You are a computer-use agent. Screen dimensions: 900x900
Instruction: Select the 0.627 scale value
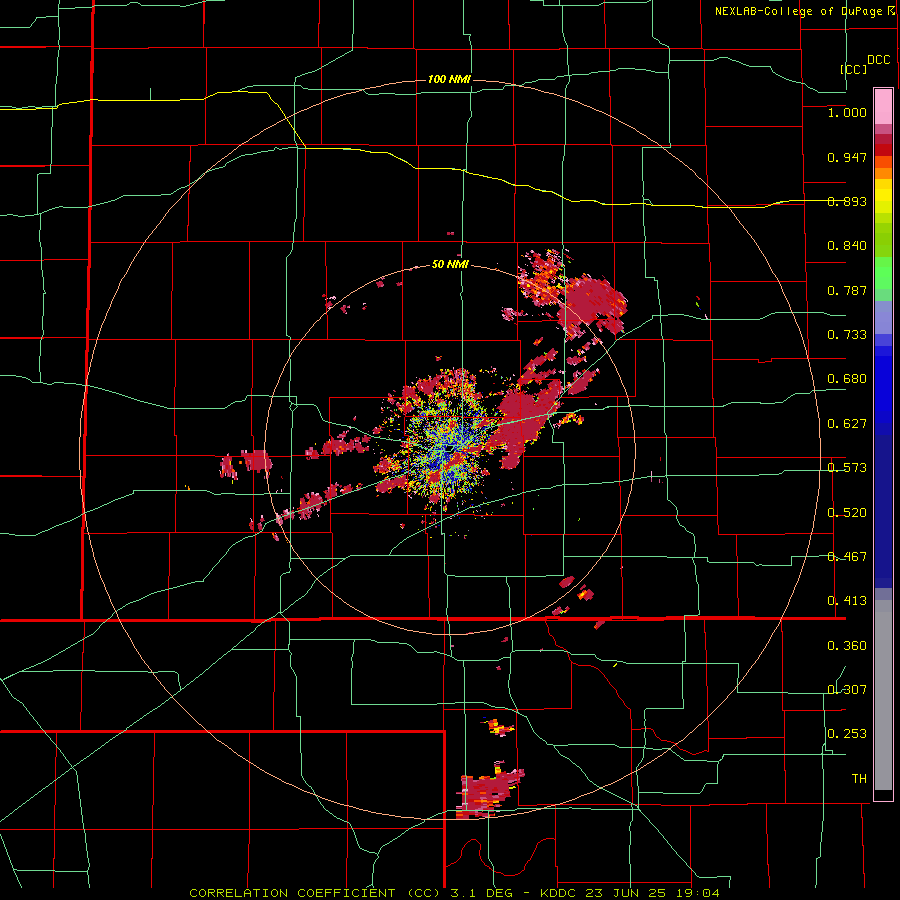click(x=847, y=424)
